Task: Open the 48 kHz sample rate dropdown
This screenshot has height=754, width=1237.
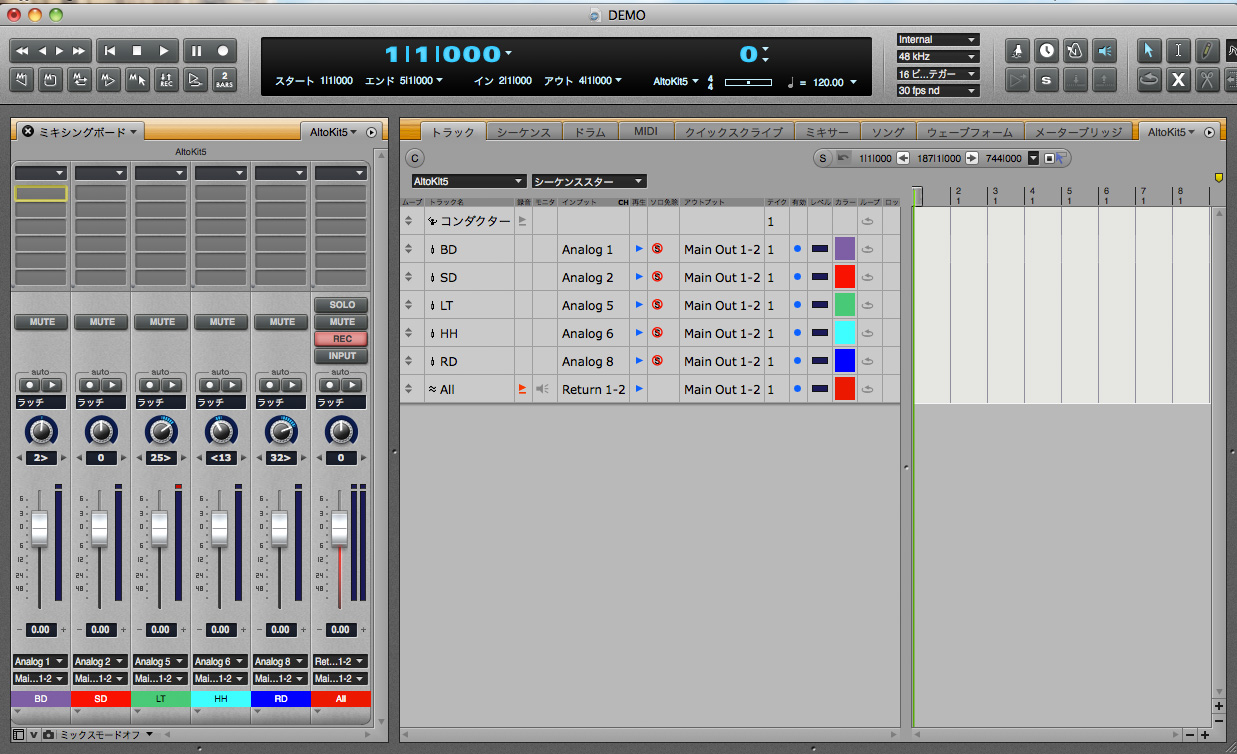Action: [x=937, y=57]
